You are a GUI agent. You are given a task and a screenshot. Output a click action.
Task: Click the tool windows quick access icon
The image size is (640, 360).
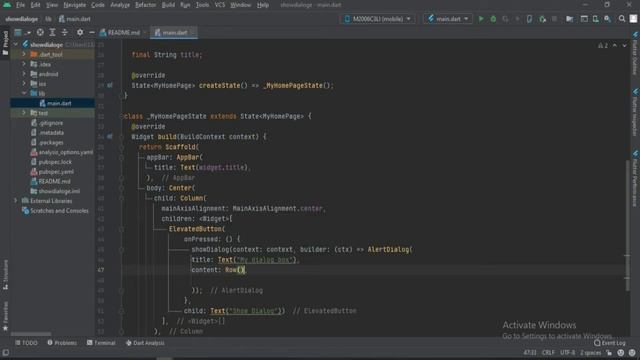[5, 352]
